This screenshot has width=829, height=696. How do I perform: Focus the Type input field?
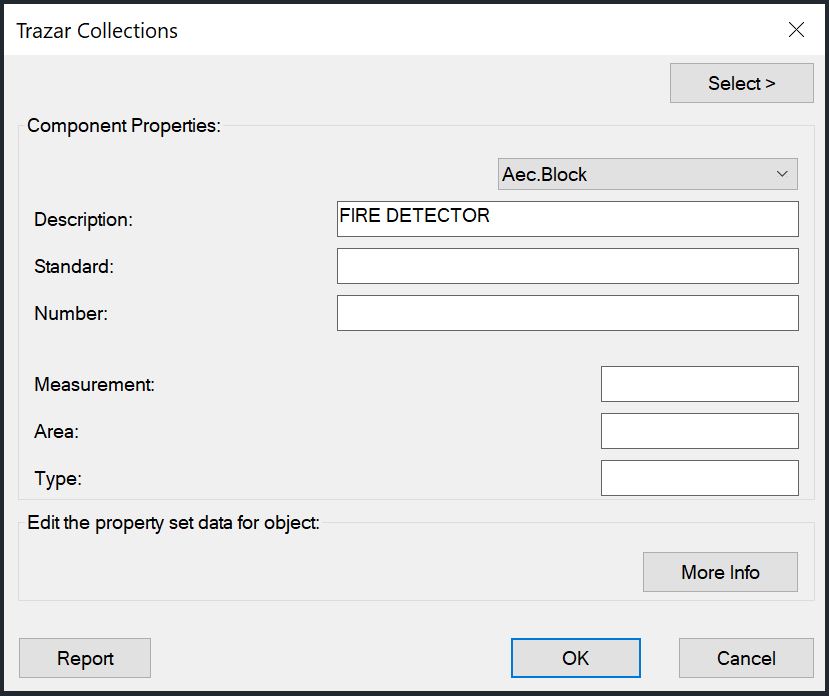(699, 478)
